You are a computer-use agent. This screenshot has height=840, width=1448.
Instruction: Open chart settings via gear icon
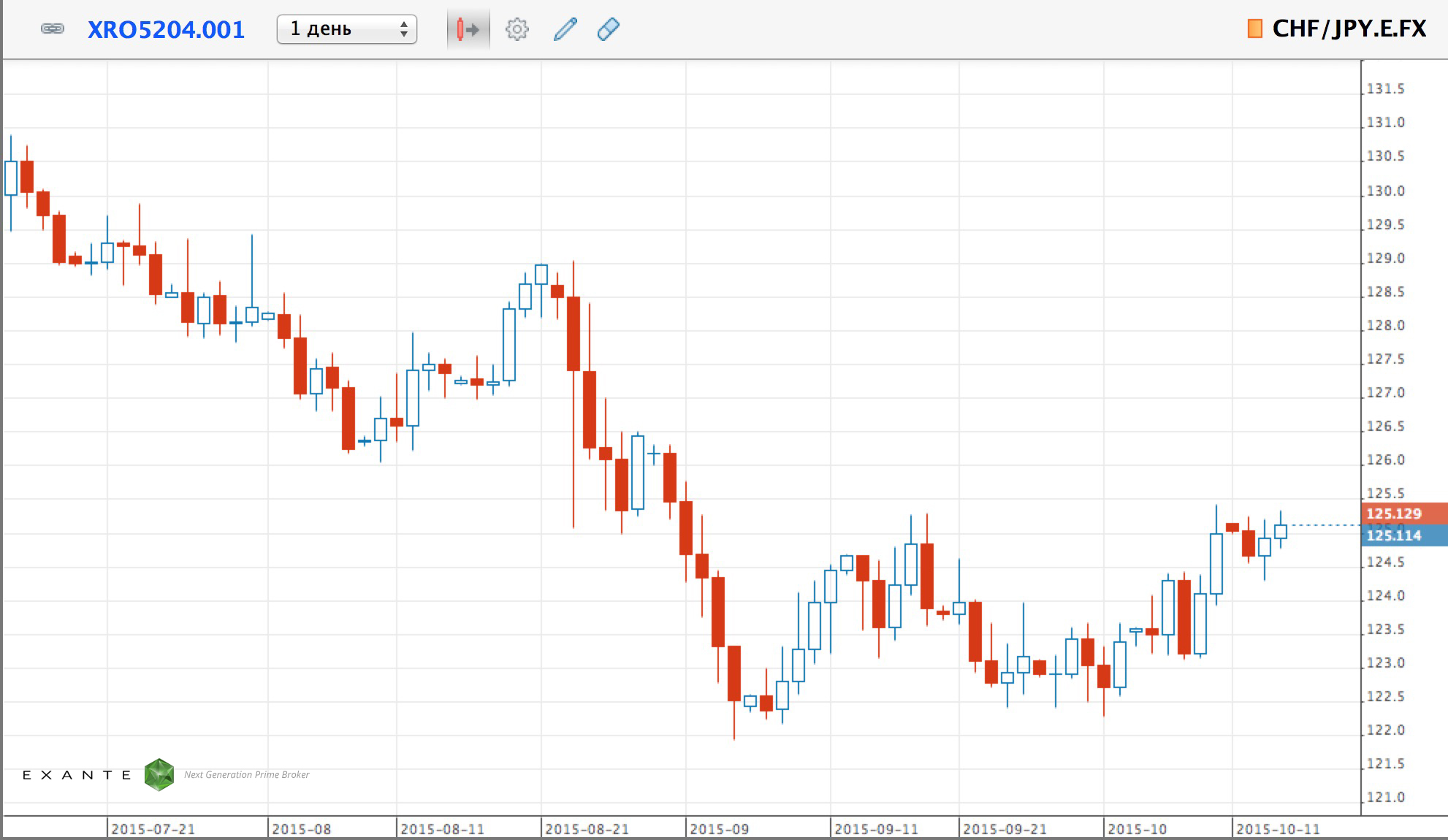pos(517,29)
